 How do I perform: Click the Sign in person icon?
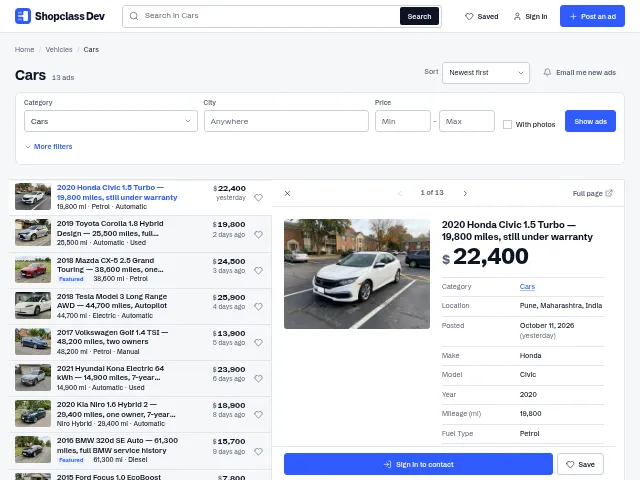pyautogui.click(x=517, y=16)
